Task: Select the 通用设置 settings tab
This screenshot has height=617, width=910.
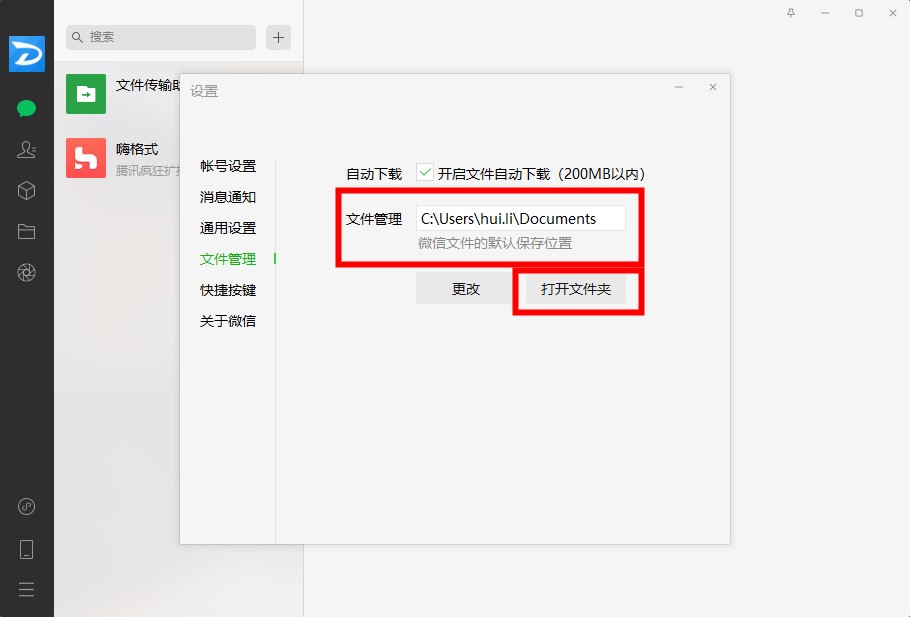Action: (x=228, y=228)
